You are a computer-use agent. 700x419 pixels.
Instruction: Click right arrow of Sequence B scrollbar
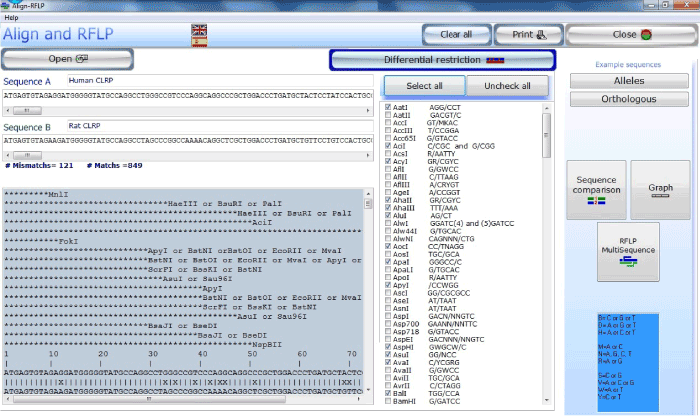pyautogui.click(x=368, y=155)
